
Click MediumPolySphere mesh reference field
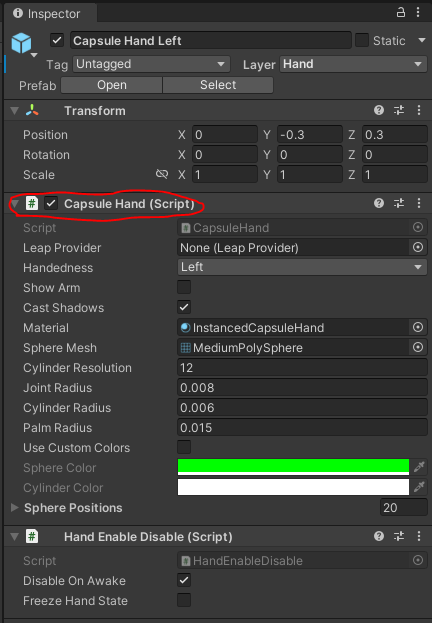293,347
